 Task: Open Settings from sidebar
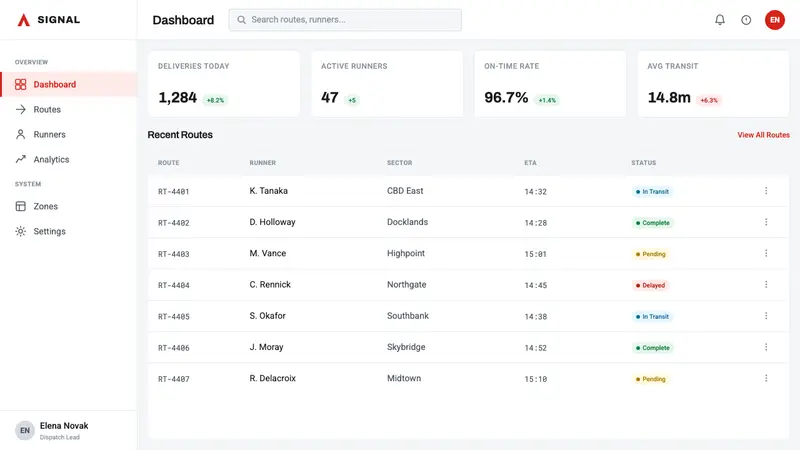(69, 231)
